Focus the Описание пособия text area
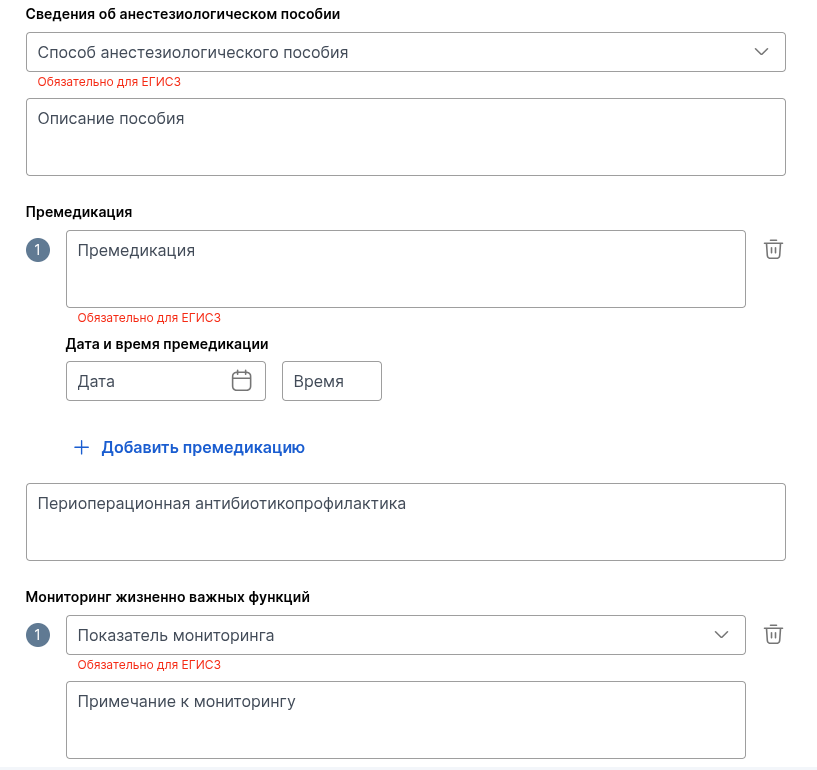Image resolution: width=817 pixels, height=770 pixels. pyautogui.click(x=406, y=137)
